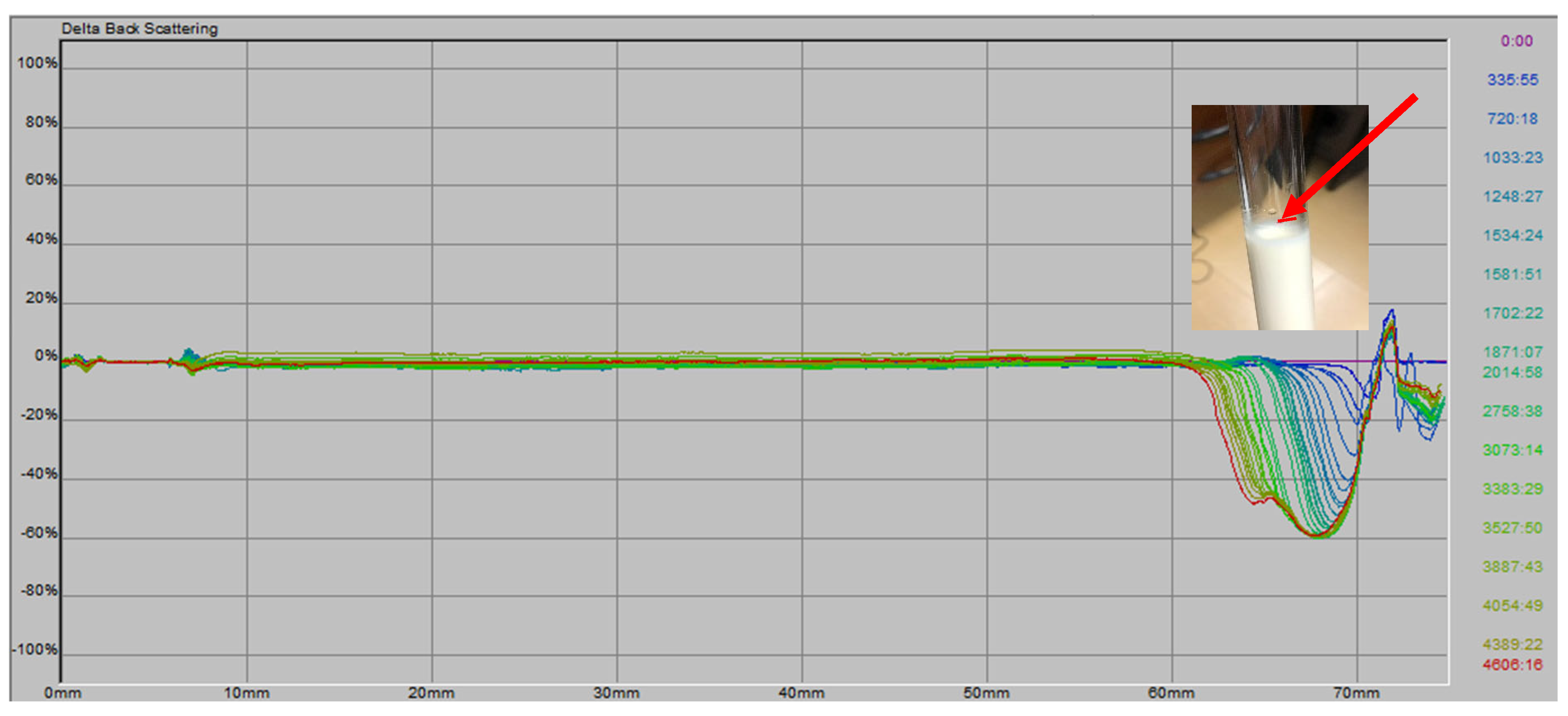Click the 1248:27 legend entry

1512,197
